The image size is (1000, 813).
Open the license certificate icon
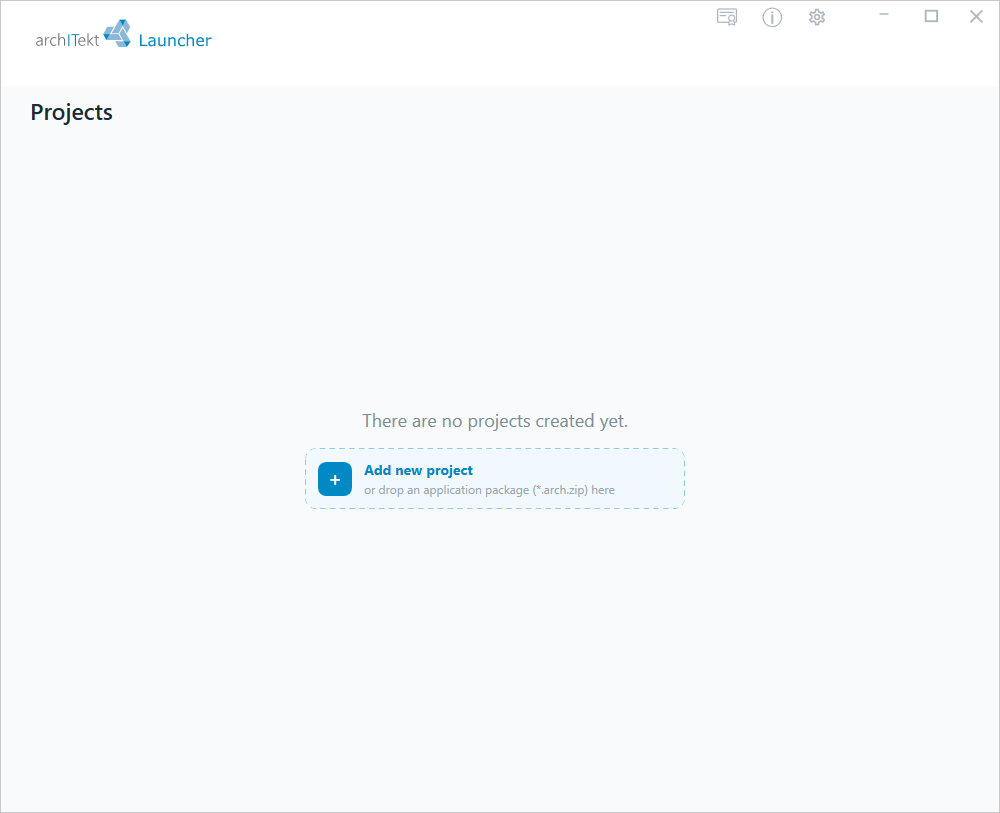point(726,17)
